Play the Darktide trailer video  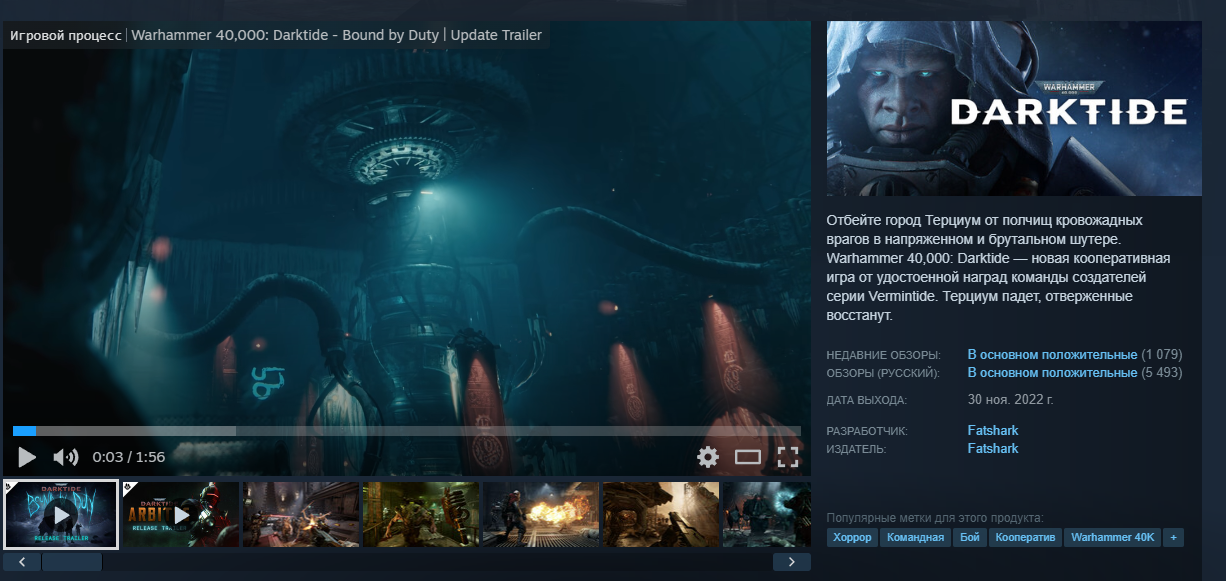coord(27,457)
